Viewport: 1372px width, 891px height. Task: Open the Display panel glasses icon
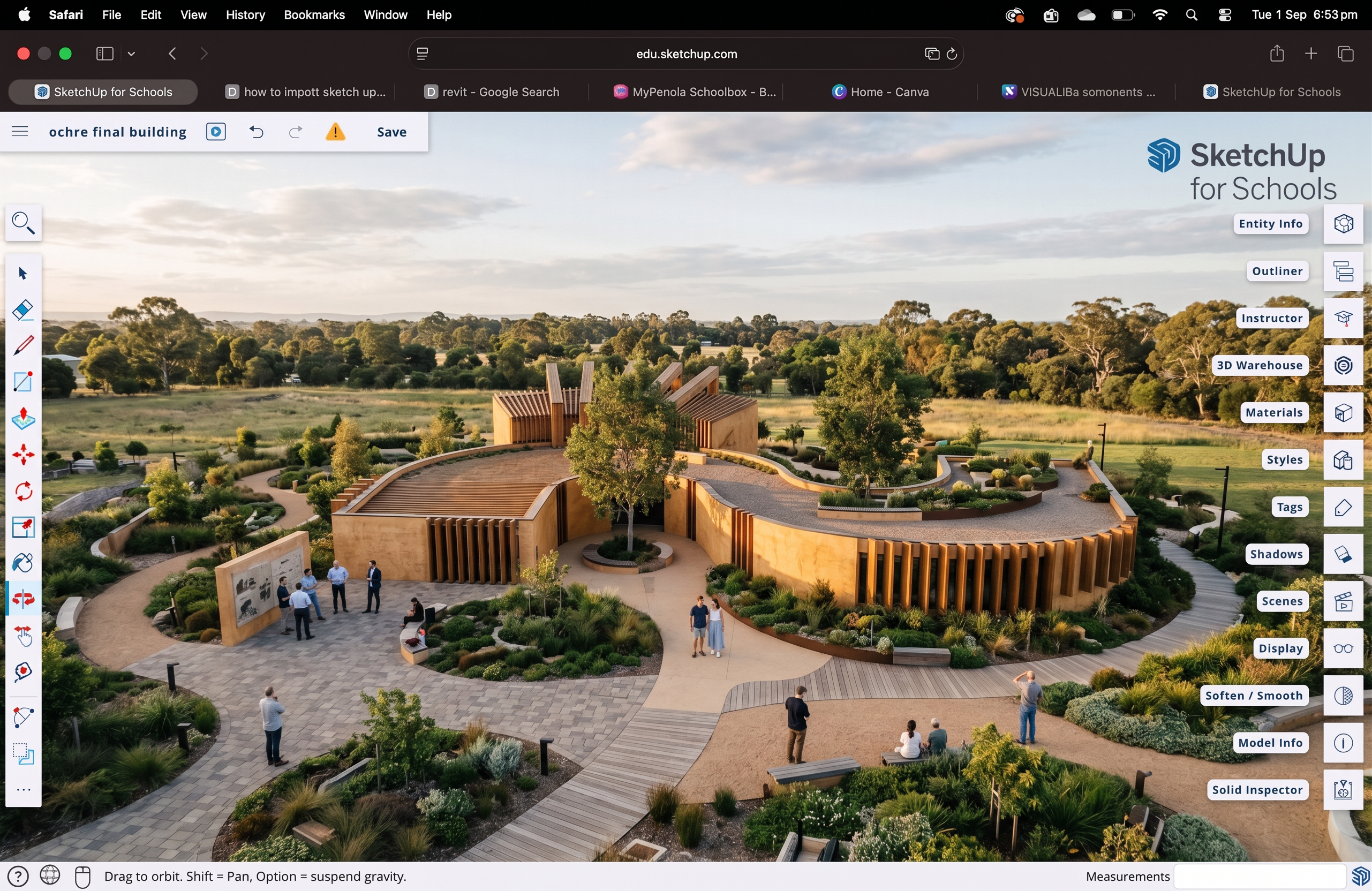1343,649
